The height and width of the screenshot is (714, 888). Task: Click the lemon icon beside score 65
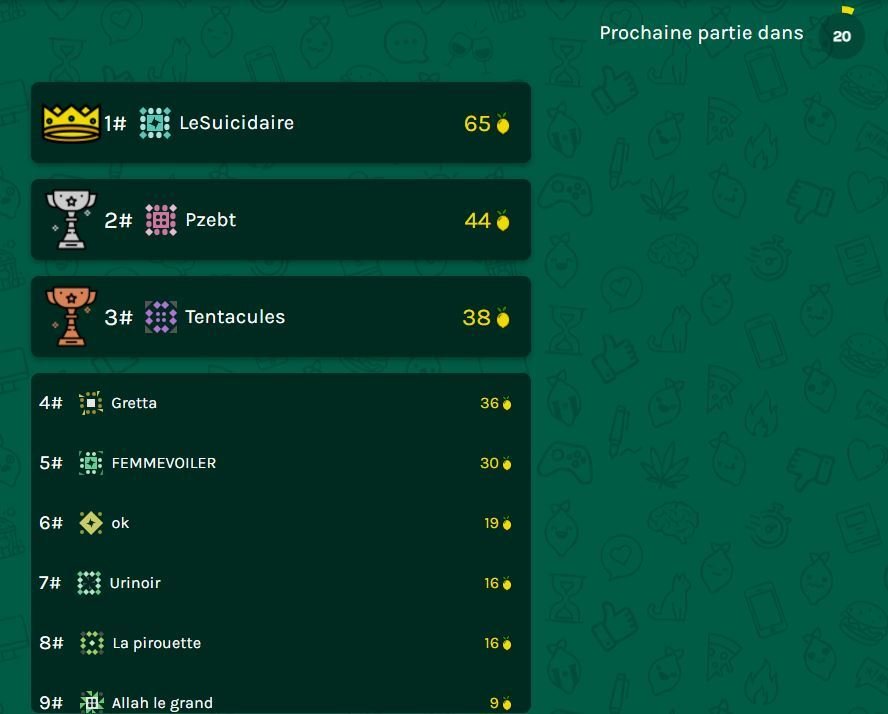pyautogui.click(x=503, y=123)
